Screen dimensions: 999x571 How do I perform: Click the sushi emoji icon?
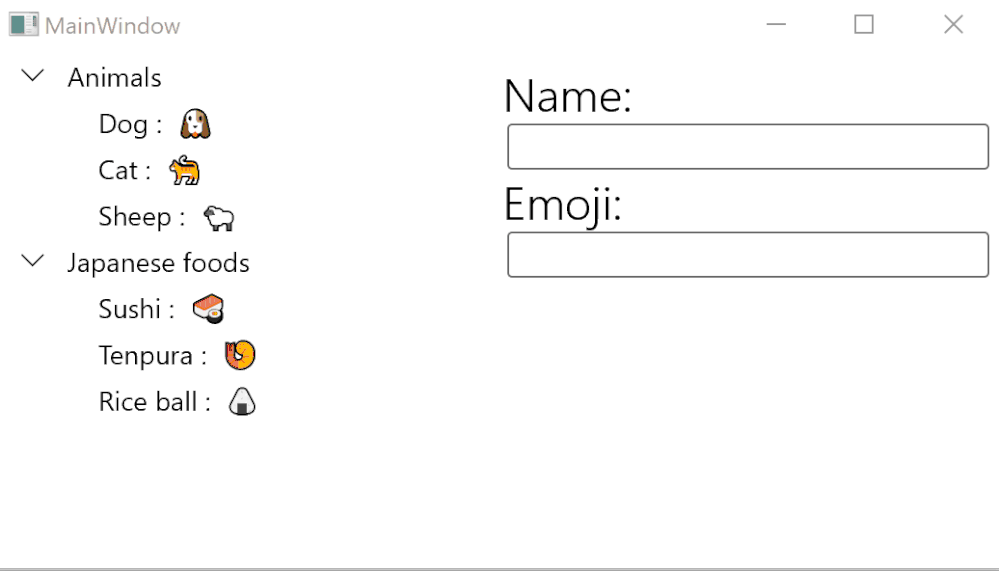[x=208, y=309]
